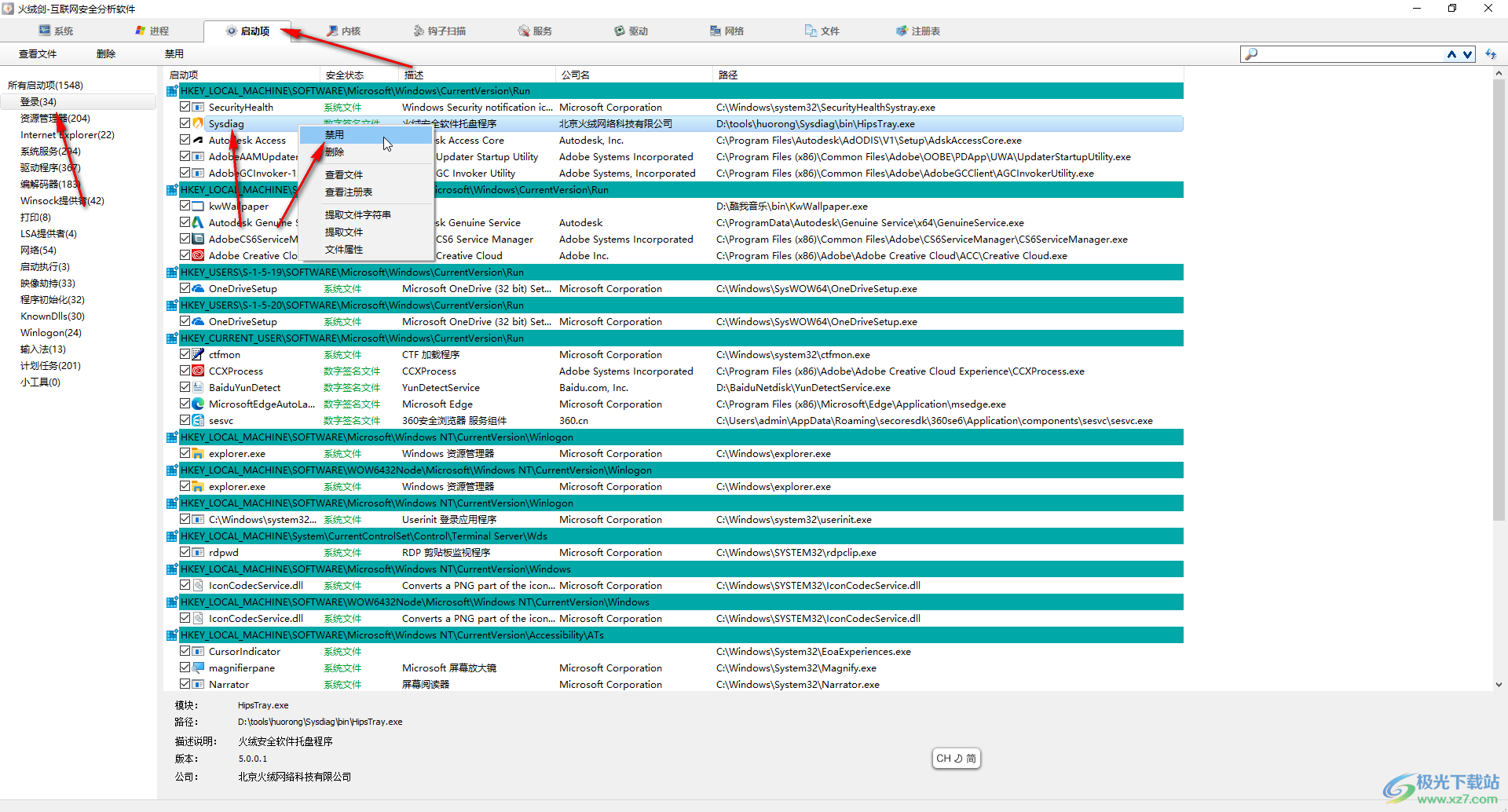Click inside the search input field
1508x812 pixels.
pyautogui.click(x=1351, y=54)
